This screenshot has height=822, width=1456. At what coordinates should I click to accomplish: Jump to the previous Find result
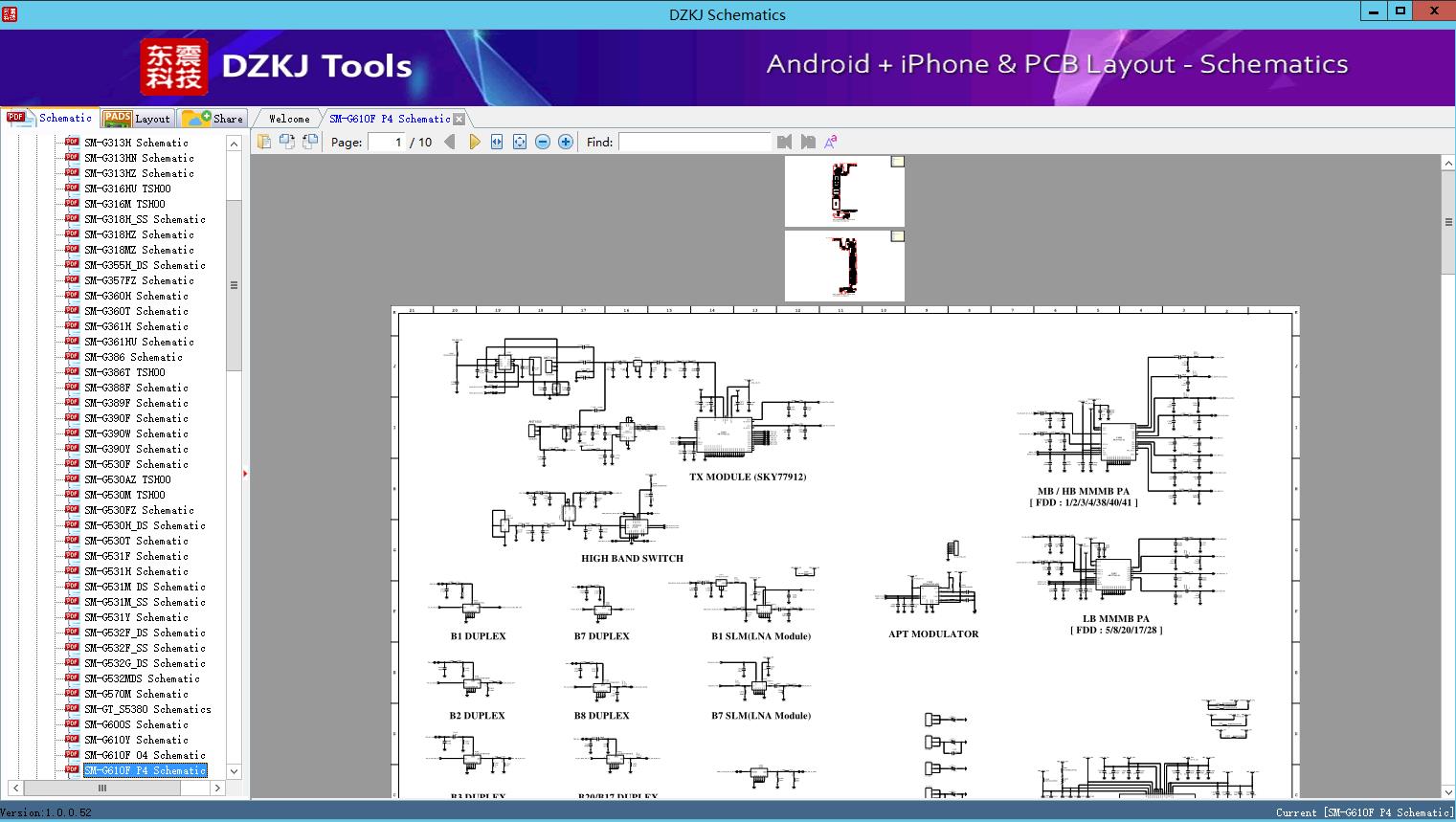coord(785,142)
